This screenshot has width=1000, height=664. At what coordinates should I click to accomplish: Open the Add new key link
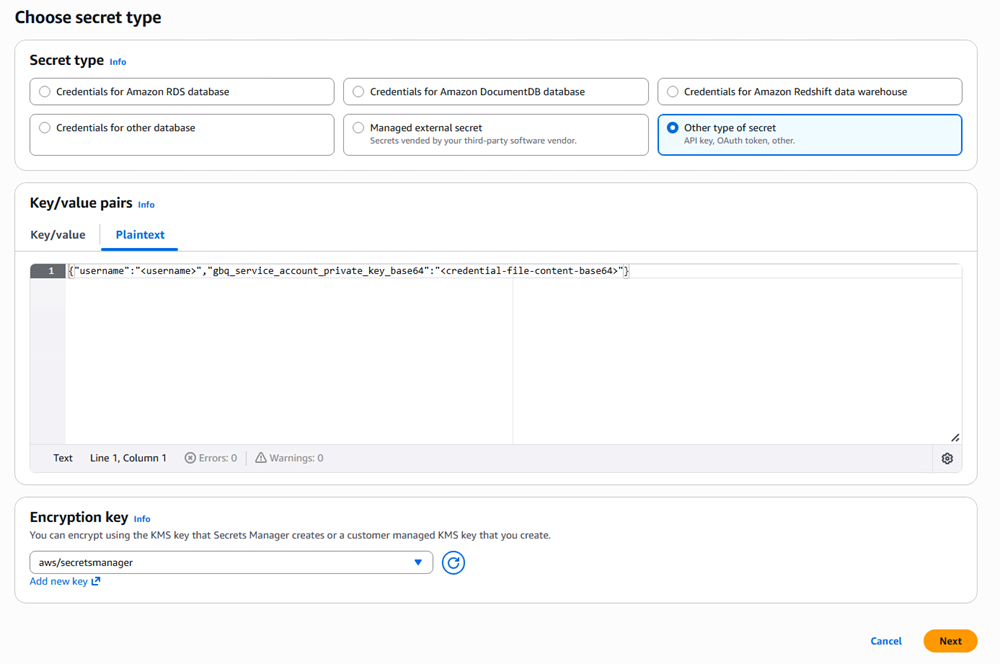tap(59, 581)
